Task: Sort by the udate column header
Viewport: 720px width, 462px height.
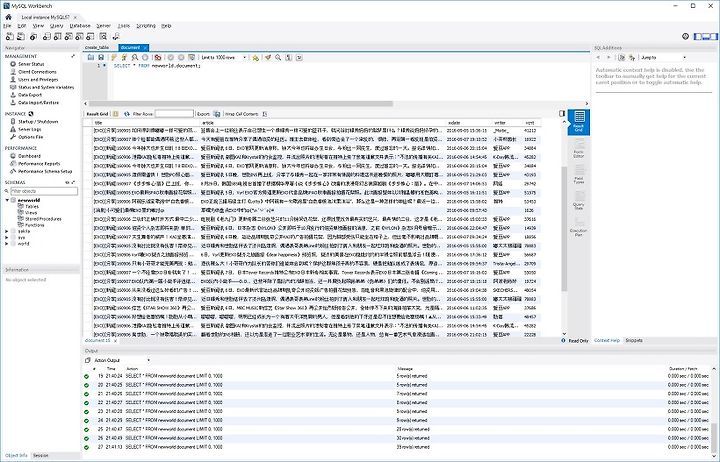Action: click(x=468, y=123)
